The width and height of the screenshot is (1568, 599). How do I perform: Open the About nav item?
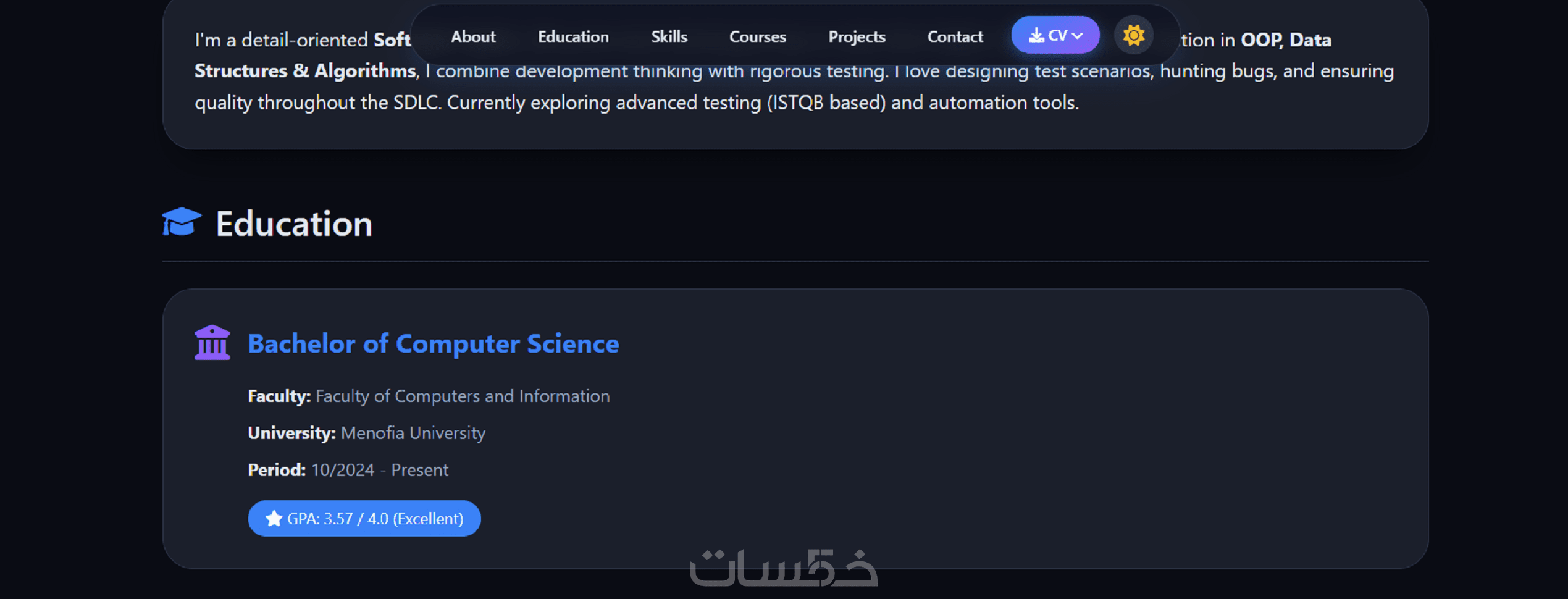coord(473,36)
